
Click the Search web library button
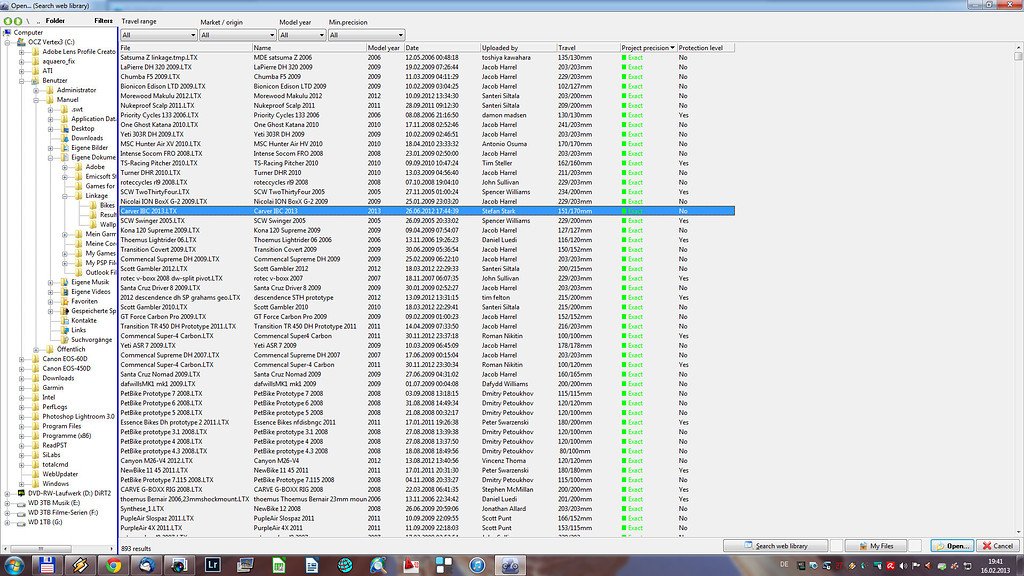pyautogui.click(x=775, y=546)
